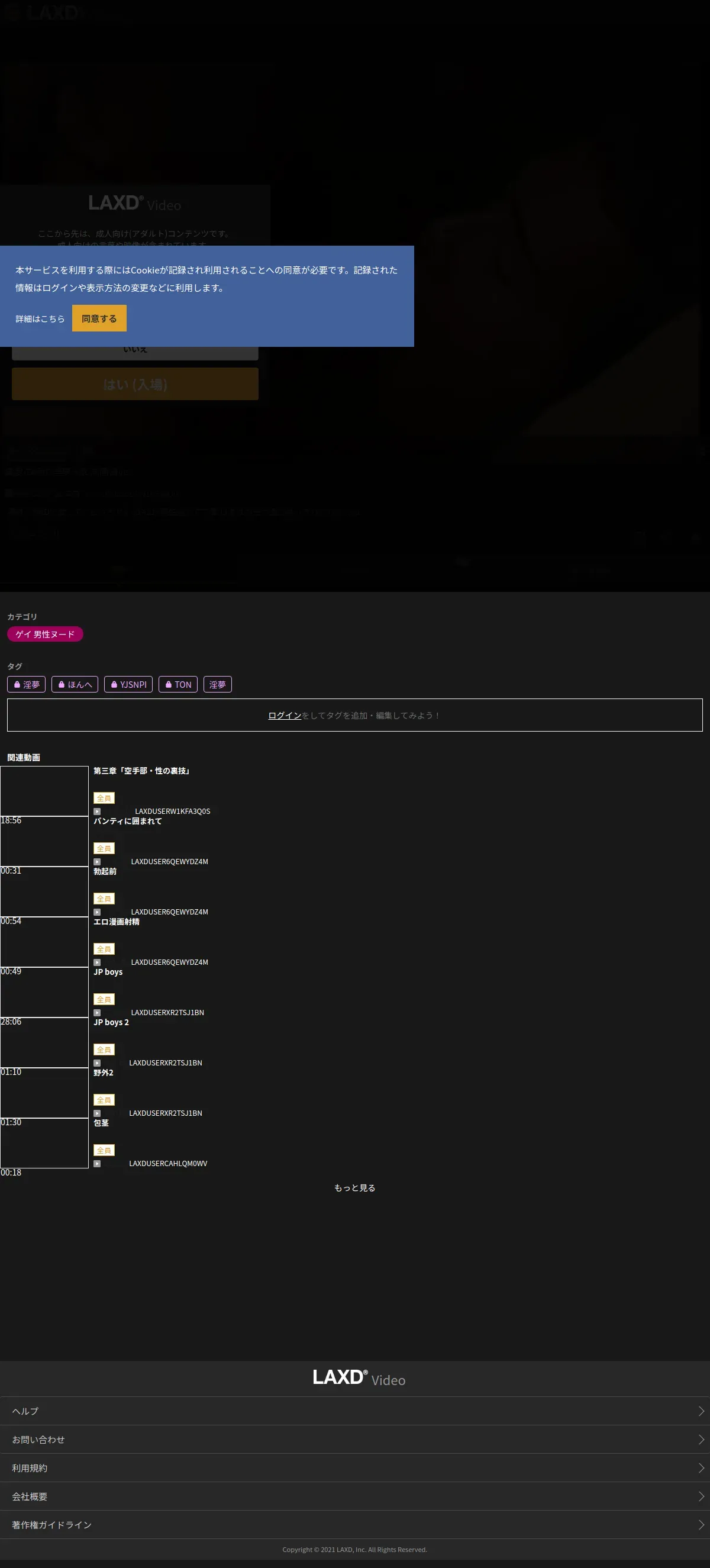Open the お問い合わせ row chevron
Image resolution: width=710 pixels, height=1568 pixels.
[x=701, y=1440]
